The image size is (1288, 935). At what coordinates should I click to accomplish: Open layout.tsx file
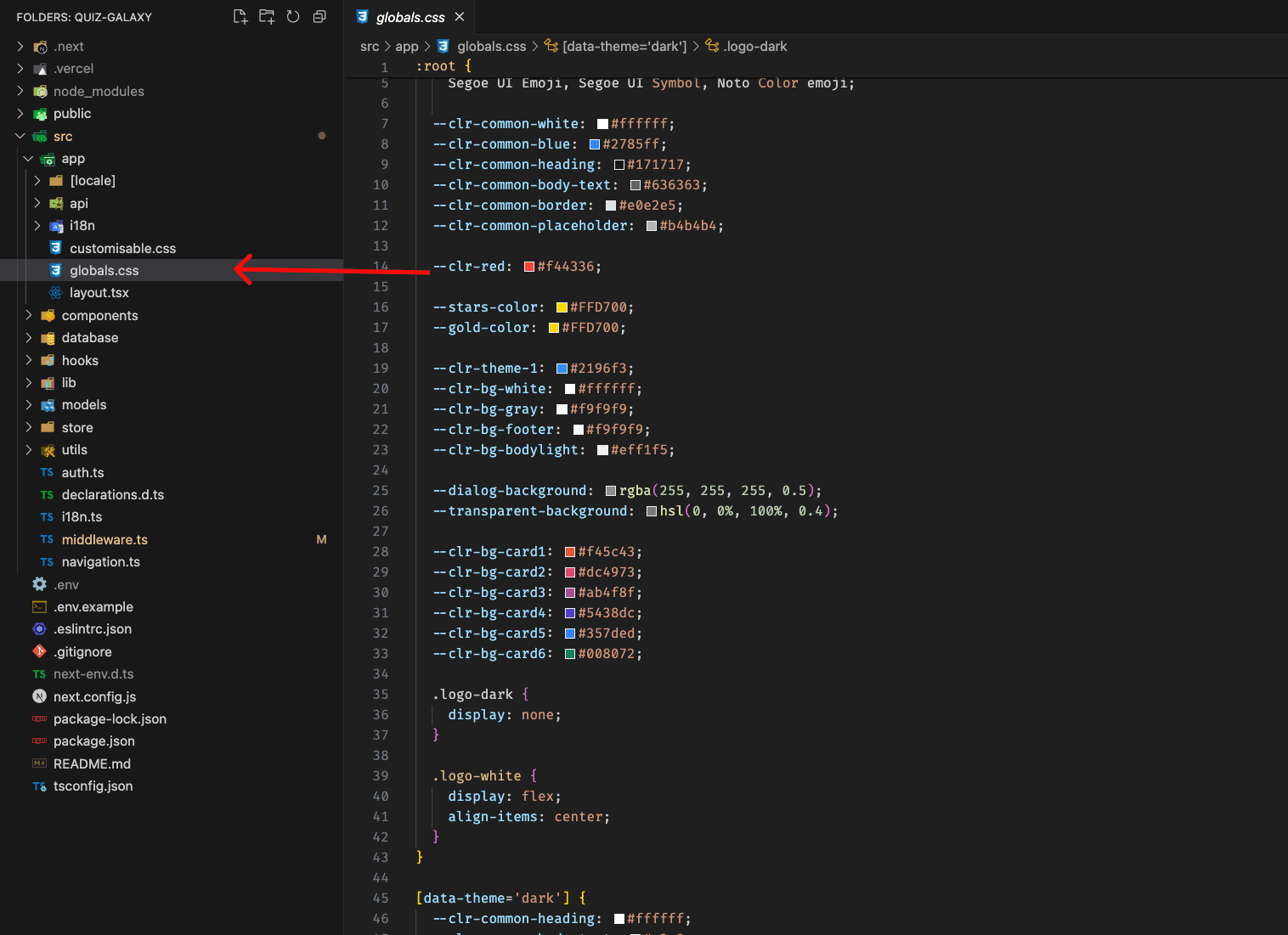coord(99,293)
